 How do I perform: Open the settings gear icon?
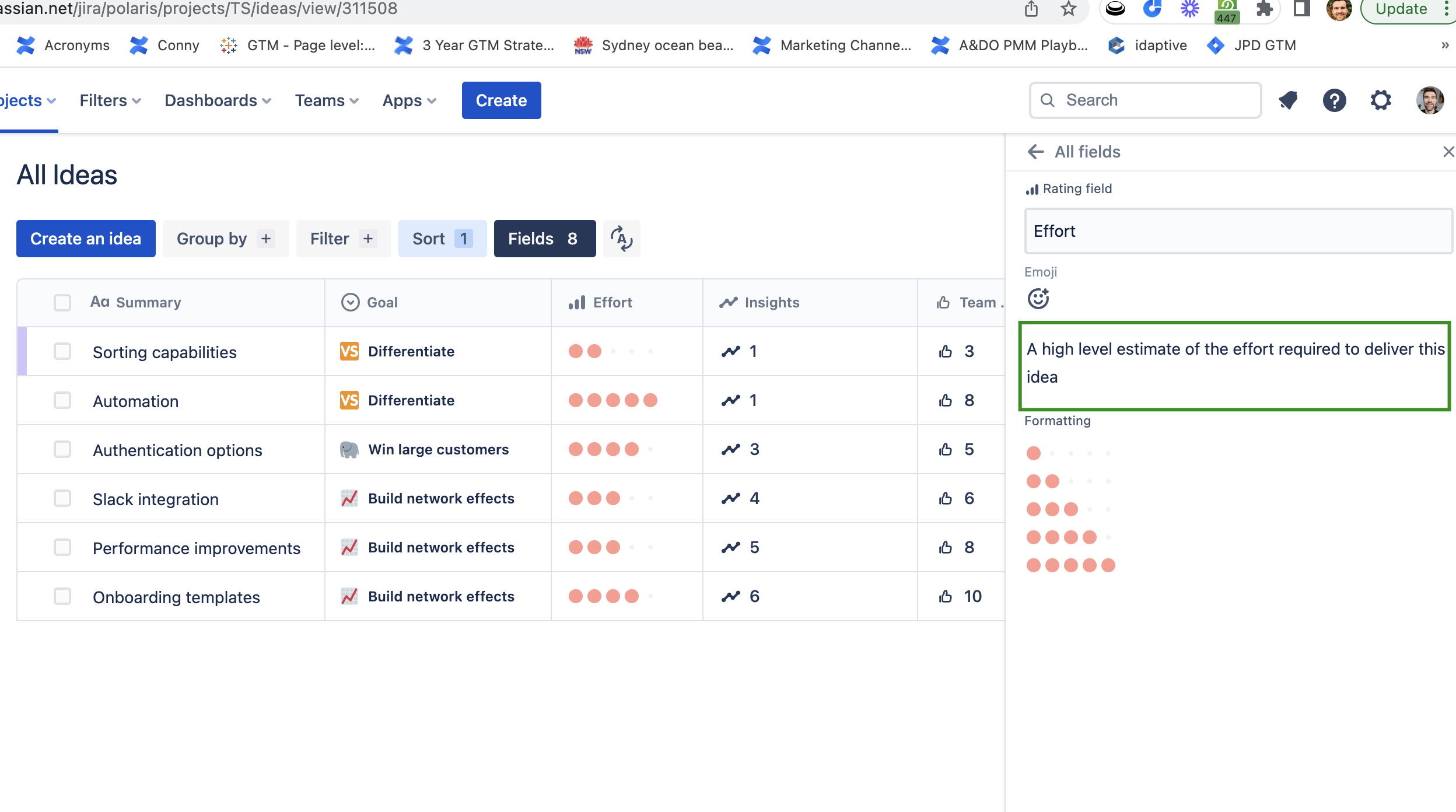click(1381, 100)
